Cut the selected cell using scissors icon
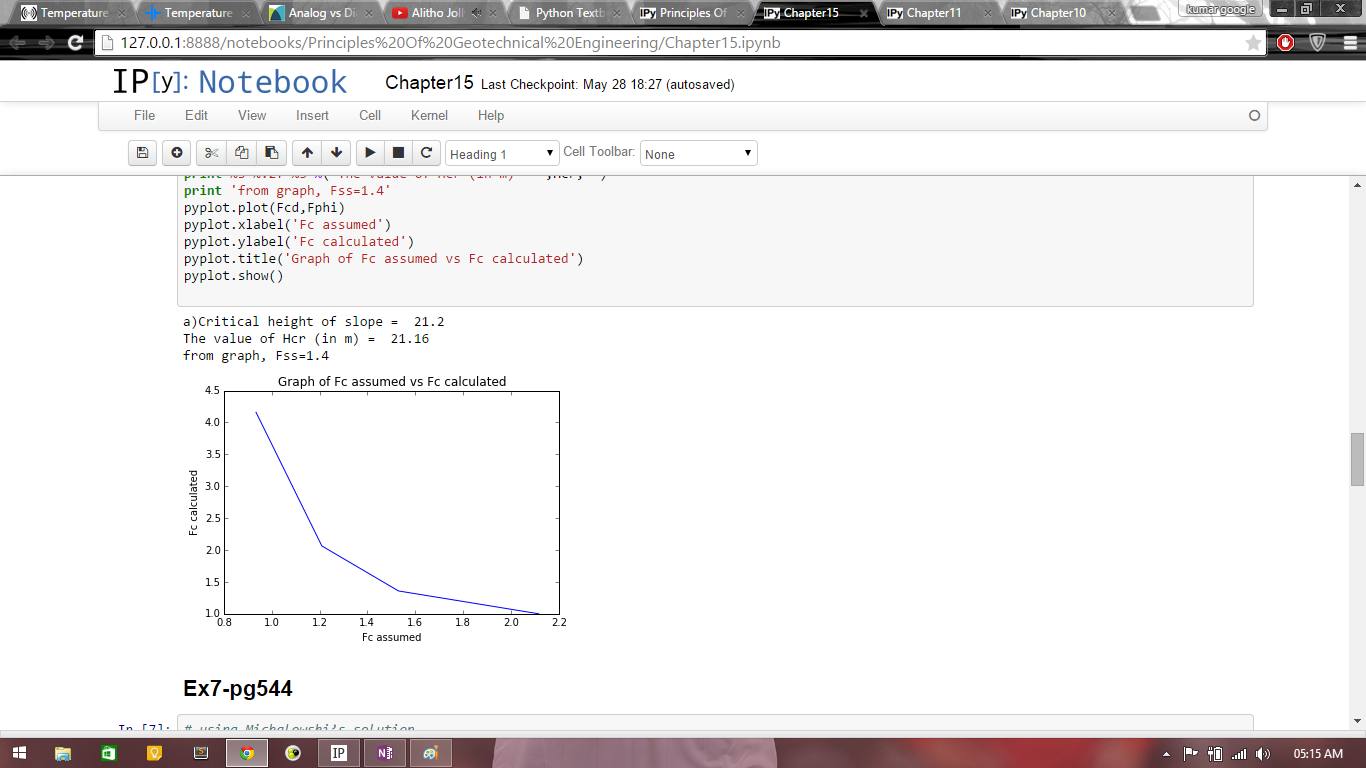Screen dimensions: 1366x768 point(211,153)
